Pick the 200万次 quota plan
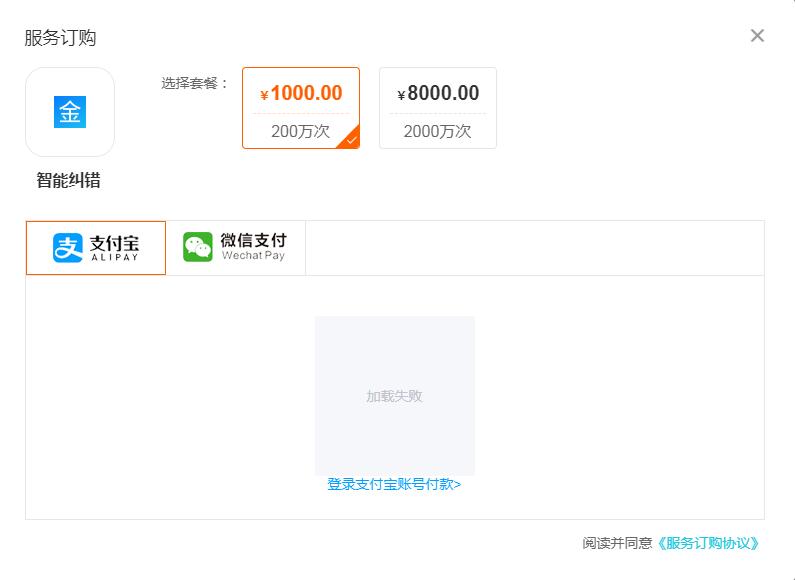 click(x=300, y=131)
